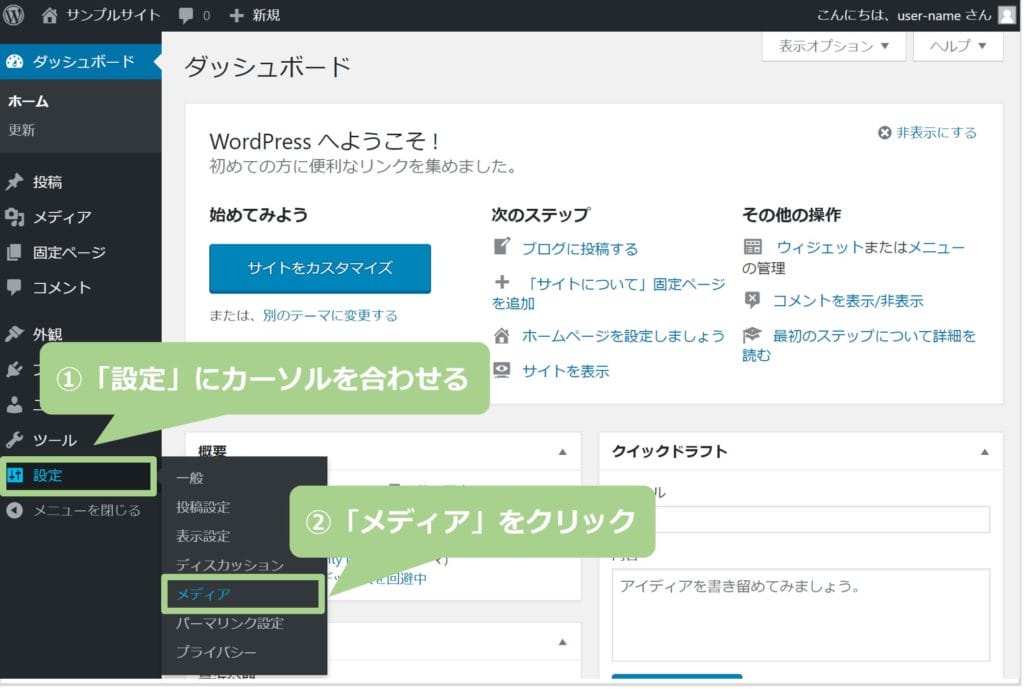Screen dimensions: 1024x689
Task: Open the 表示オプション dropdown
Action: [833, 46]
